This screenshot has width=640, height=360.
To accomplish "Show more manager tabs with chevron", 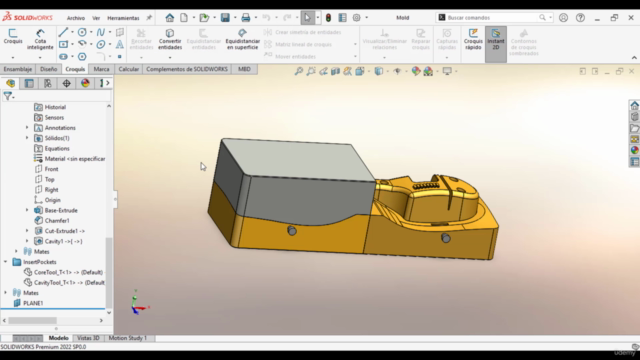I will pos(108,83).
